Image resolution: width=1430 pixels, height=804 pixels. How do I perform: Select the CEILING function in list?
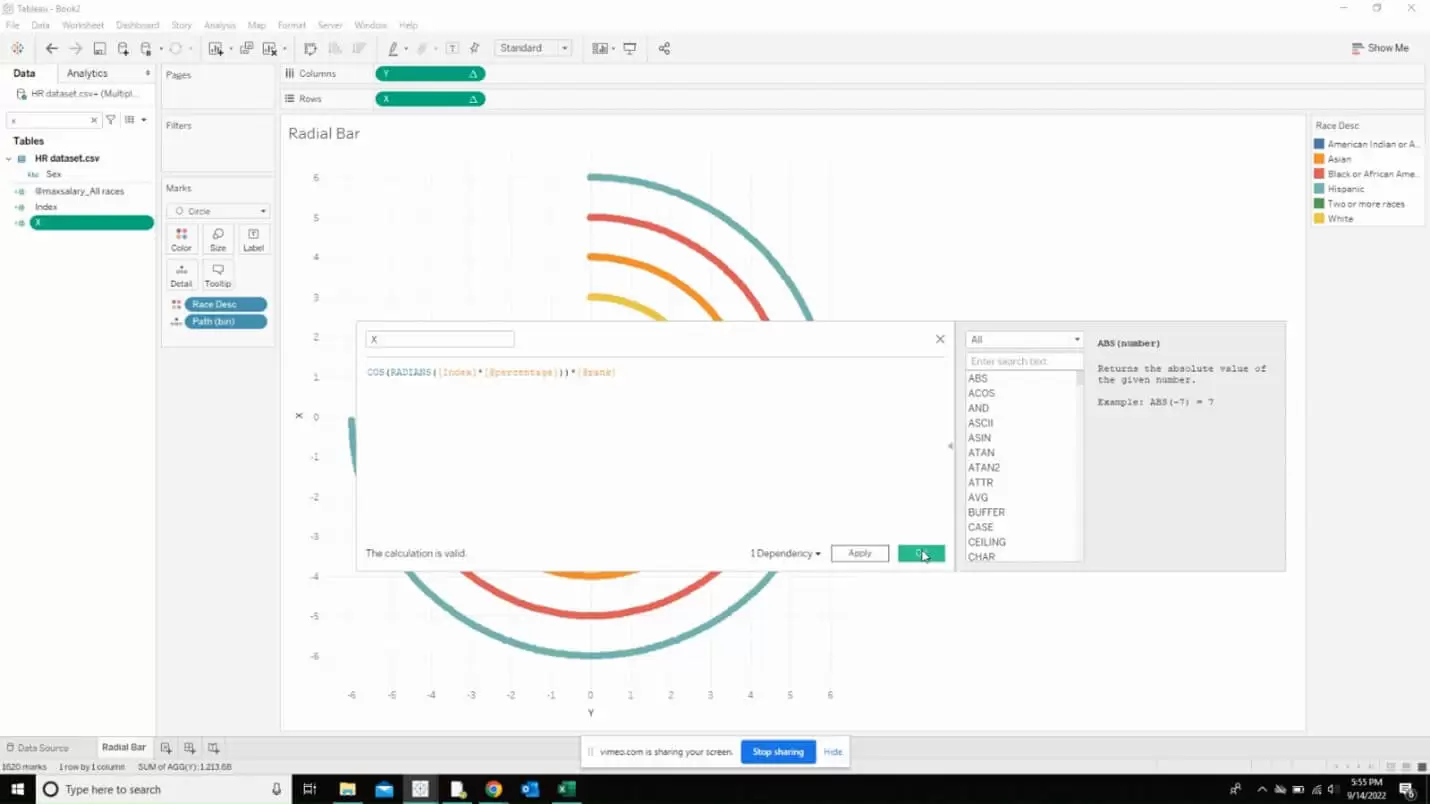click(x=987, y=542)
